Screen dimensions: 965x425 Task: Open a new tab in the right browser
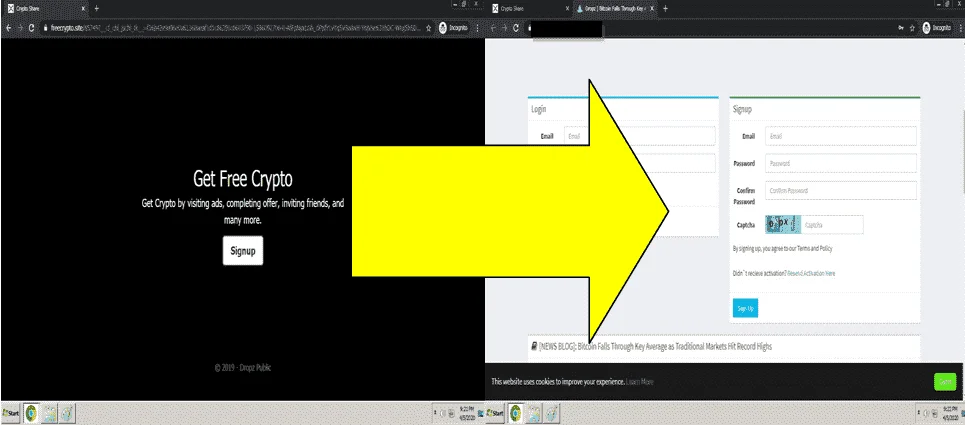[665, 9]
